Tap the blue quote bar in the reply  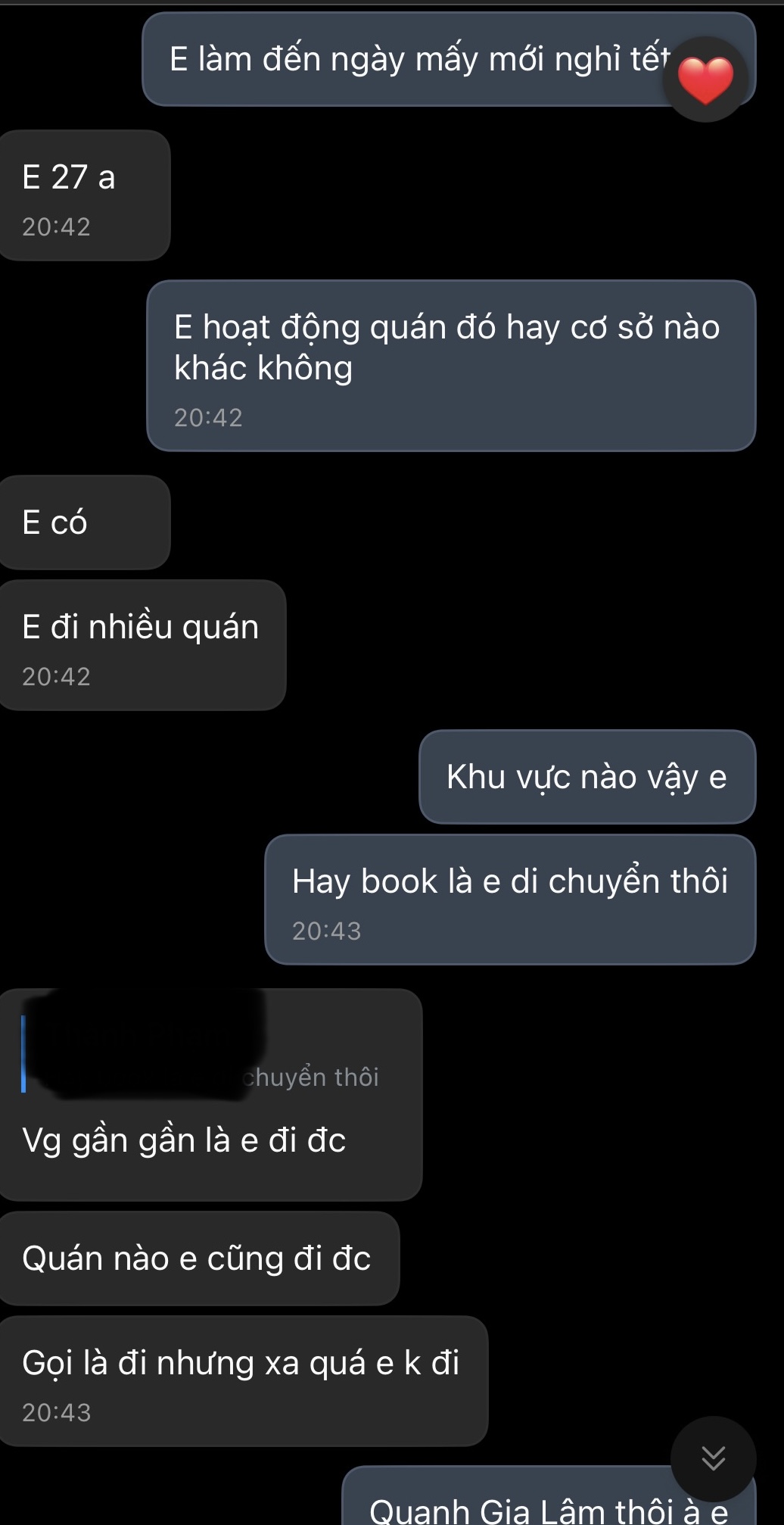(23, 1054)
